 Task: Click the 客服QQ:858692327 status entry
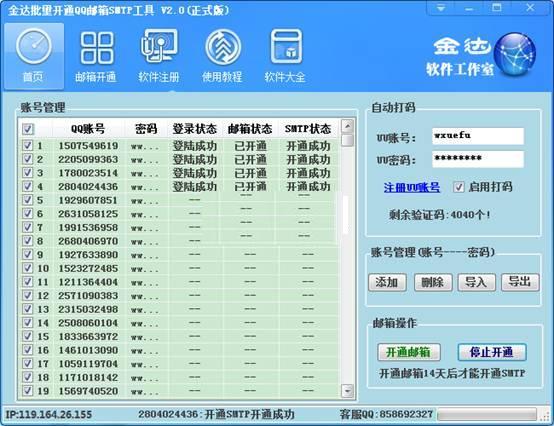tap(386, 414)
